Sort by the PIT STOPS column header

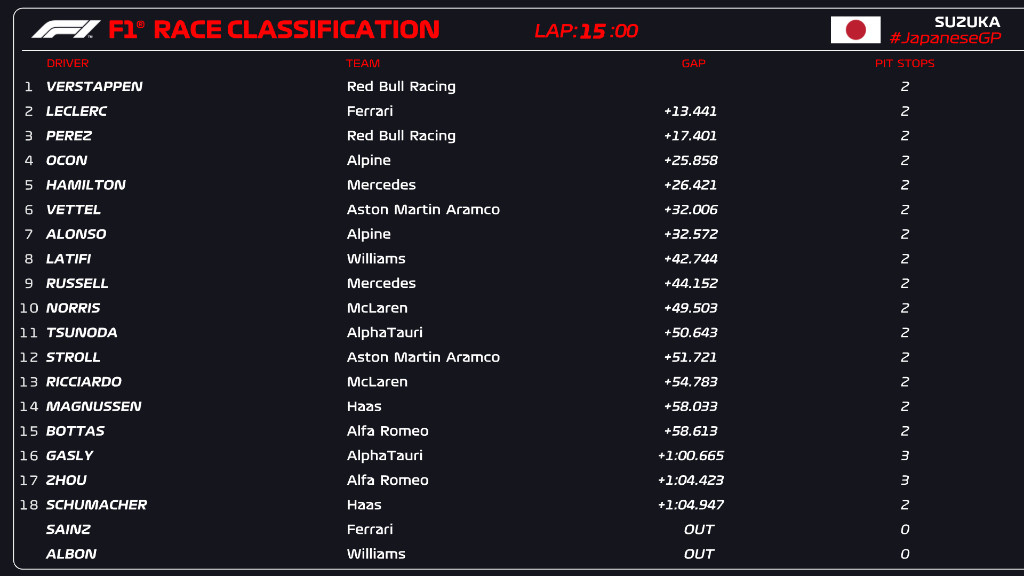[904, 63]
